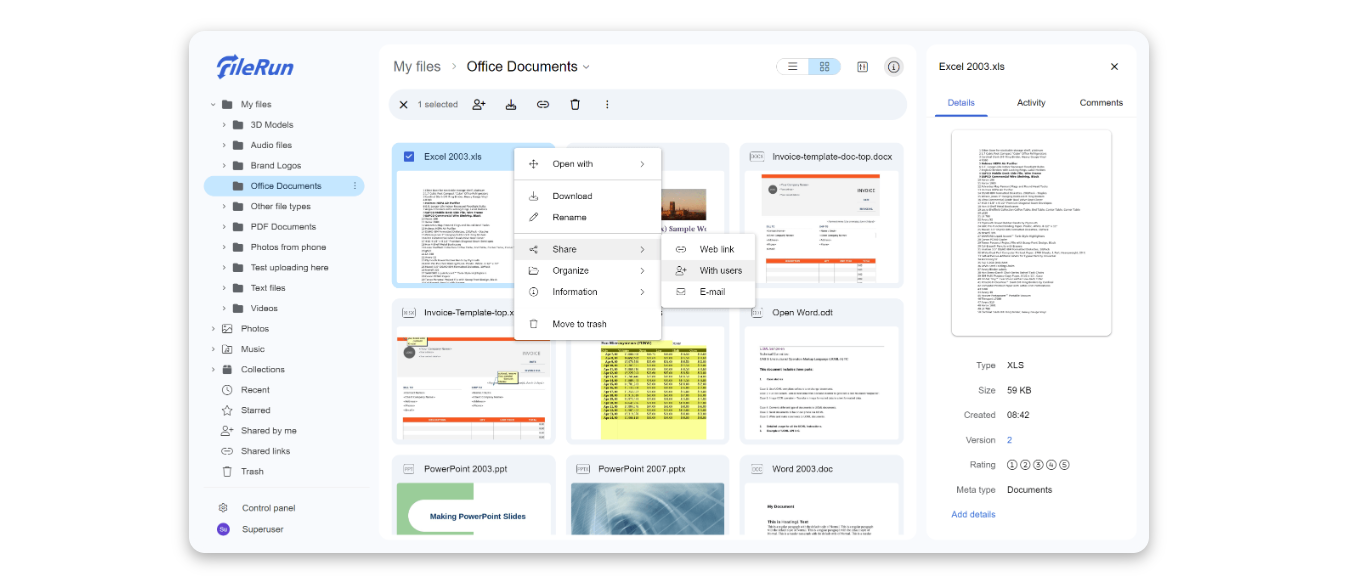Switch to list view layout

pos(792,67)
